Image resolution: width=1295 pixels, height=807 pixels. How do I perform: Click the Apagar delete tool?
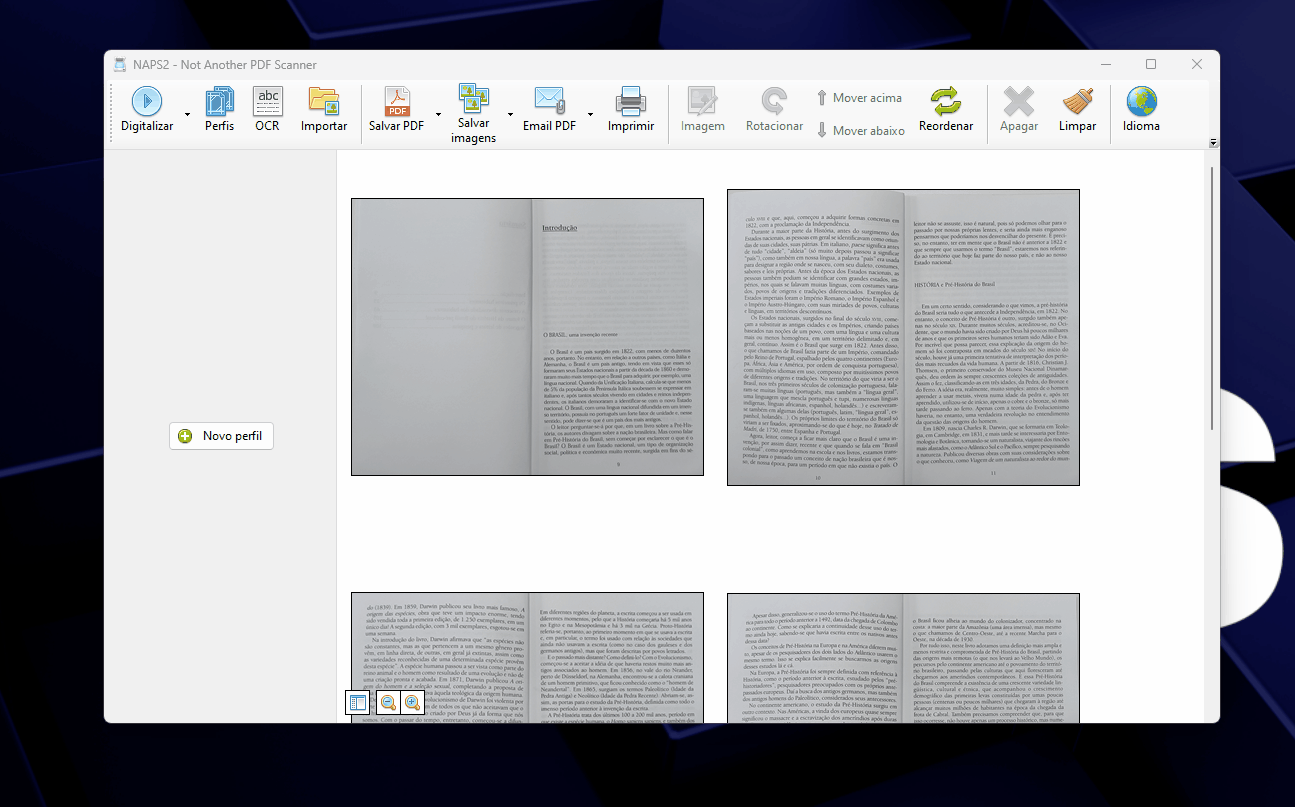click(x=1019, y=110)
